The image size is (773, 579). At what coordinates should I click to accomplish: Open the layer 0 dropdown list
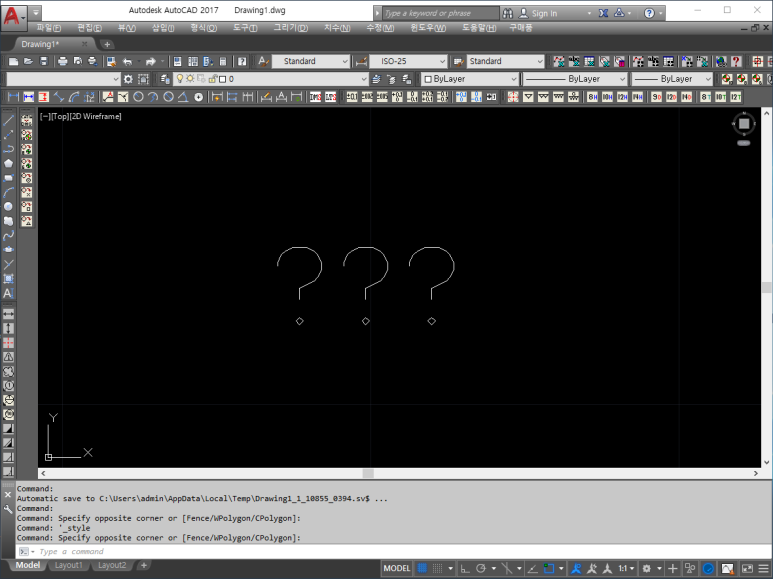tap(364, 79)
